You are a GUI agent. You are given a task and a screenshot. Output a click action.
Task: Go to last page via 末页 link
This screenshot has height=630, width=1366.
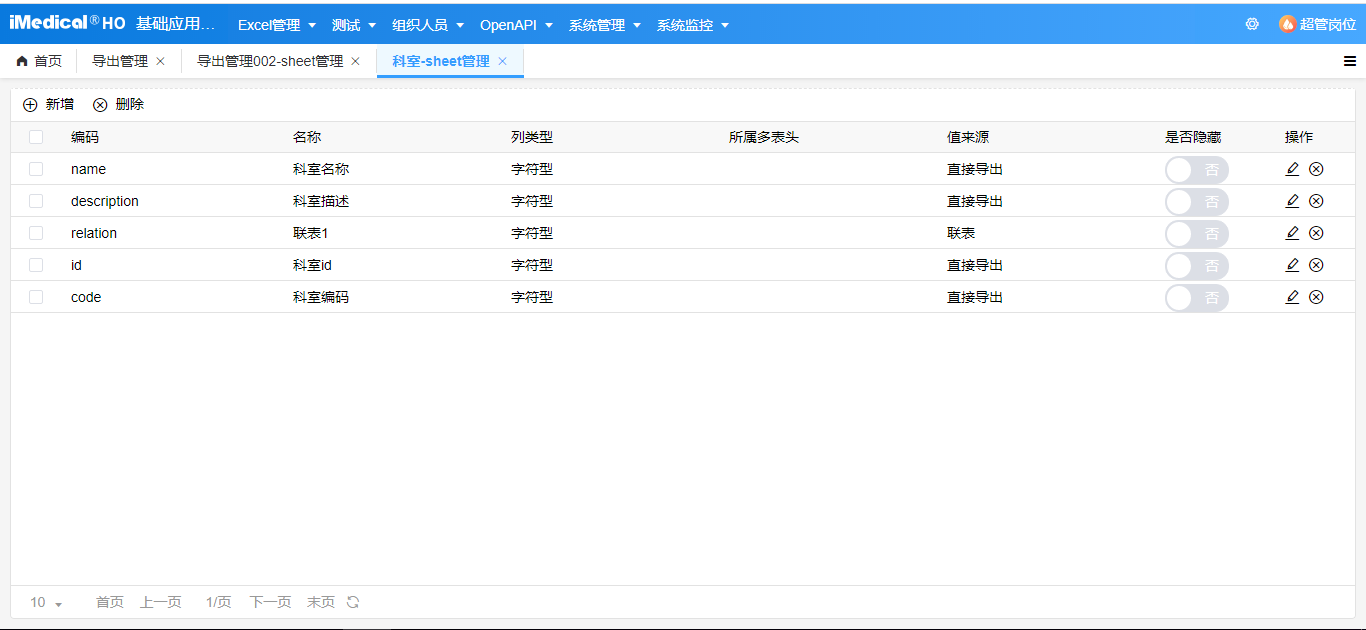pyautogui.click(x=321, y=602)
